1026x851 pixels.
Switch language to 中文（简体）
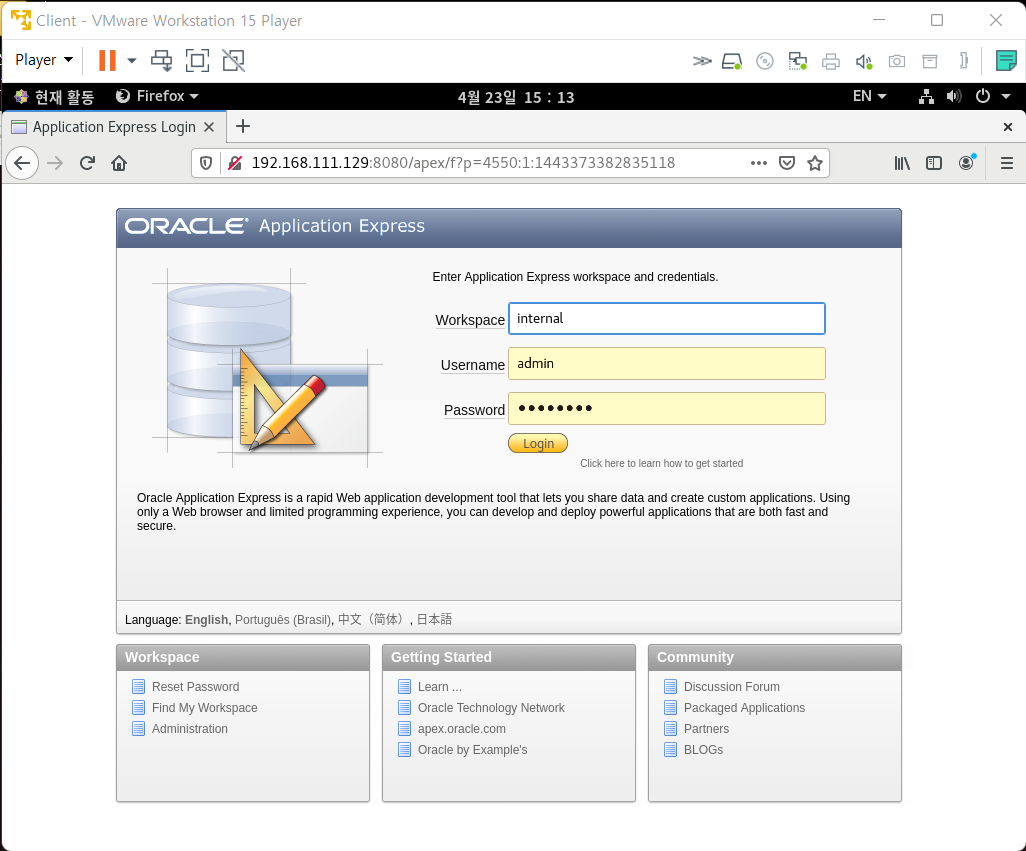click(x=373, y=619)
